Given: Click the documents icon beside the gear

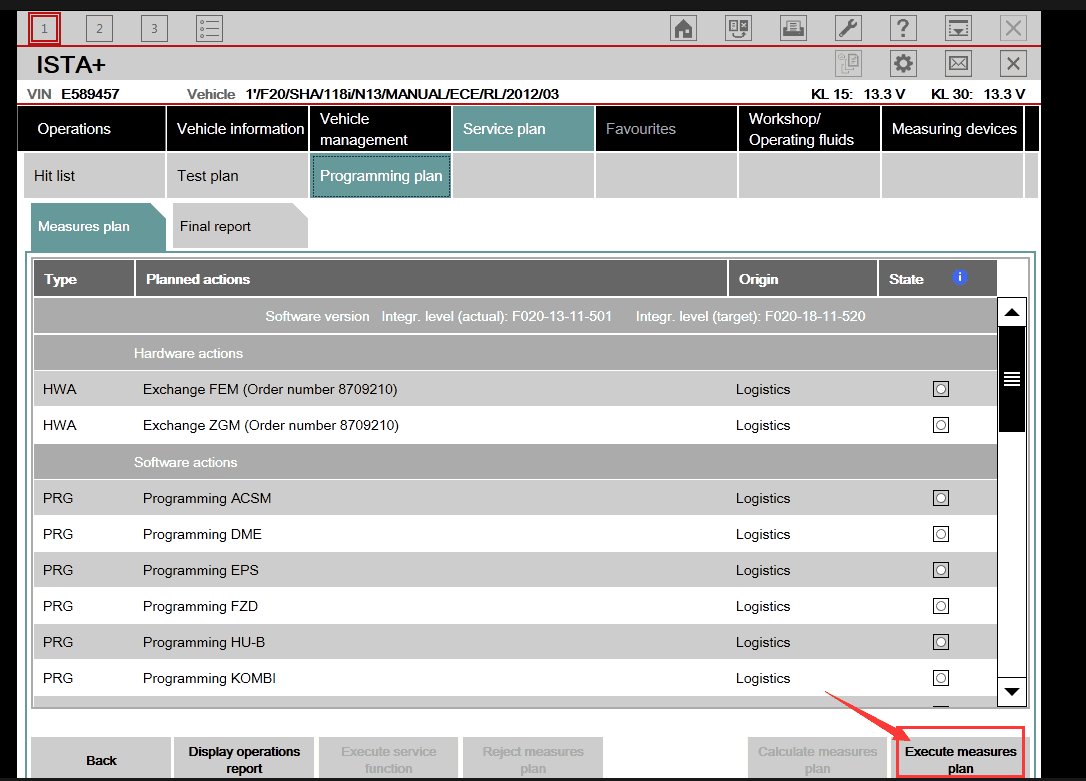Looking at the screenshot, I should [x=848, y=64].
